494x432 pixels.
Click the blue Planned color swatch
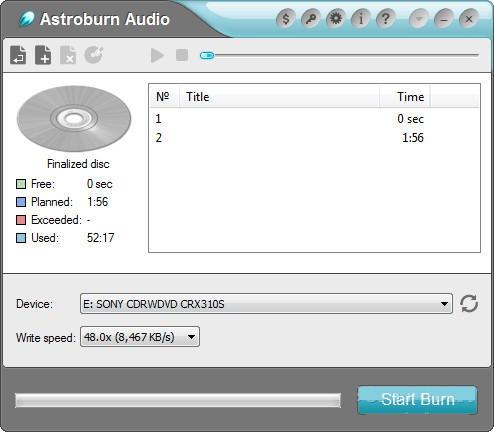[21, 202]
